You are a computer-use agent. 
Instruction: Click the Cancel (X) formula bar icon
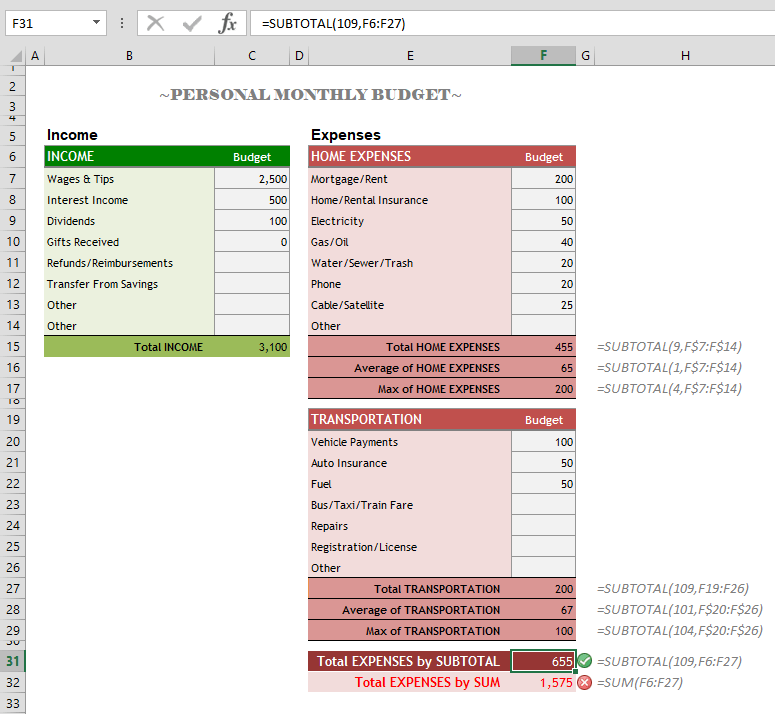pos(156,23)
